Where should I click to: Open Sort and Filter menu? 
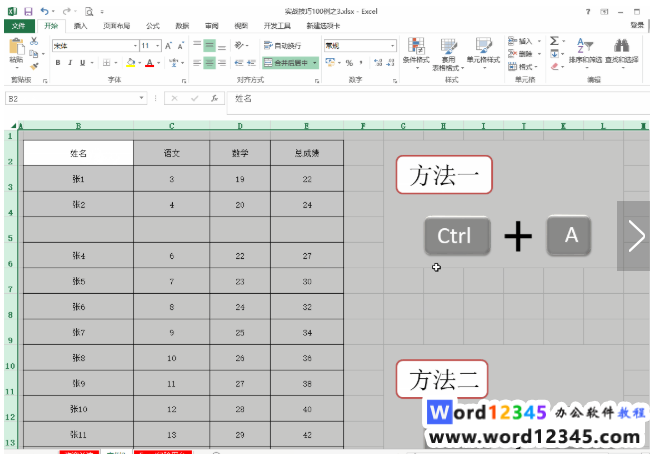(x=585, y=52)
